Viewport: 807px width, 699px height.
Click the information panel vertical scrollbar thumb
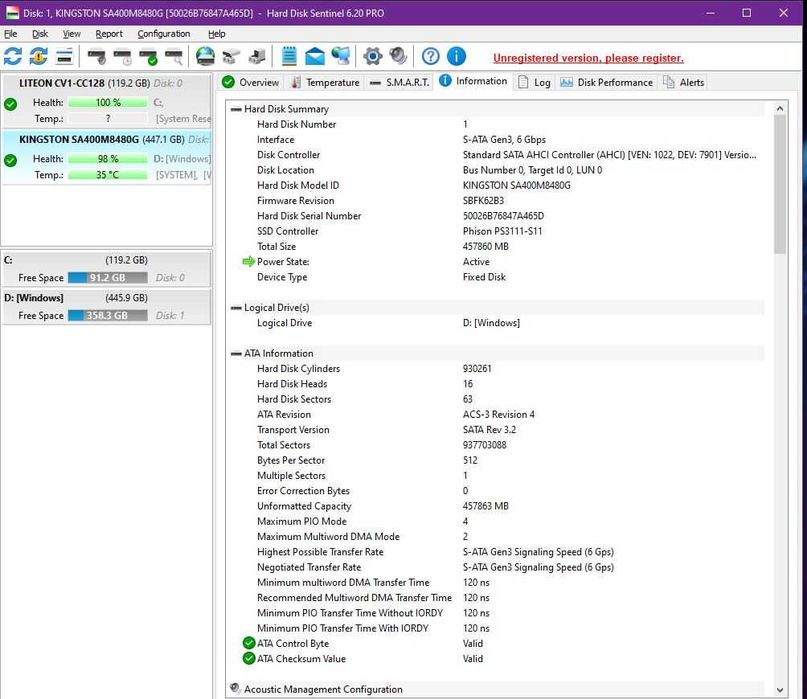point(780,184)
